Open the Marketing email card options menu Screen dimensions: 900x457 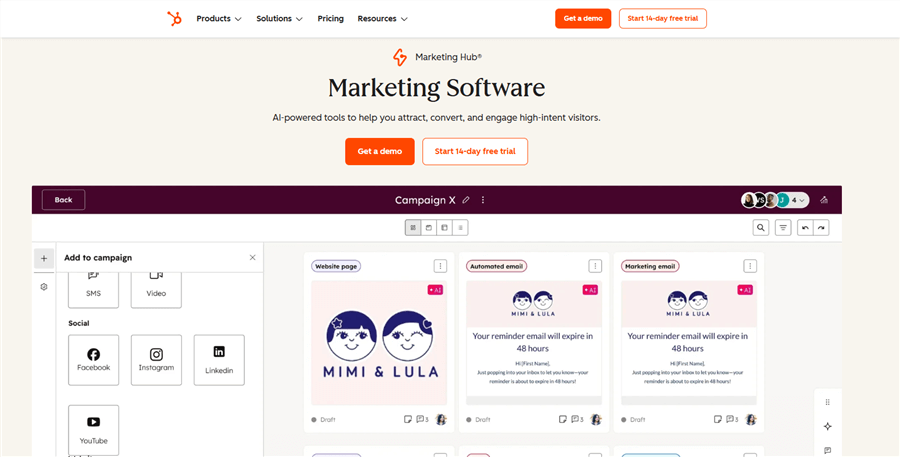click(750, 266)
